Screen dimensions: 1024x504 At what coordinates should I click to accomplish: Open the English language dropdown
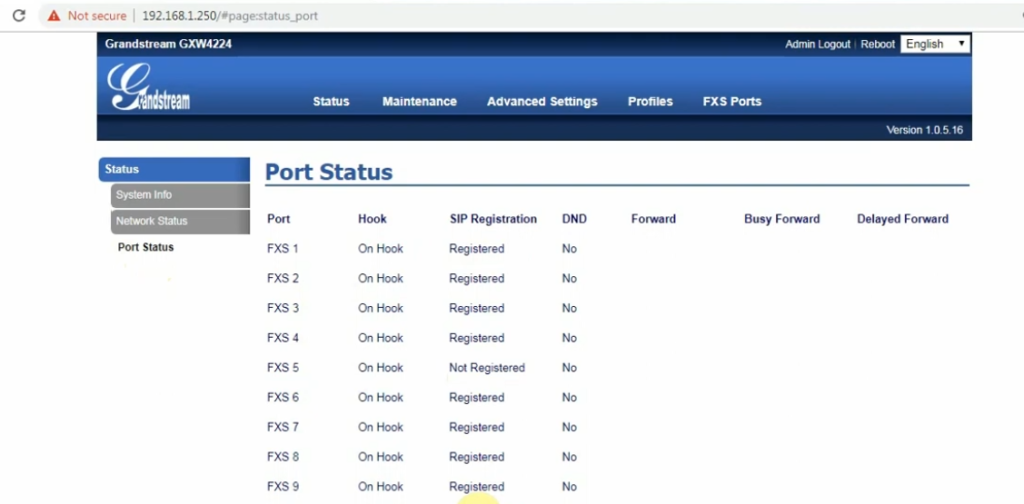935,44
